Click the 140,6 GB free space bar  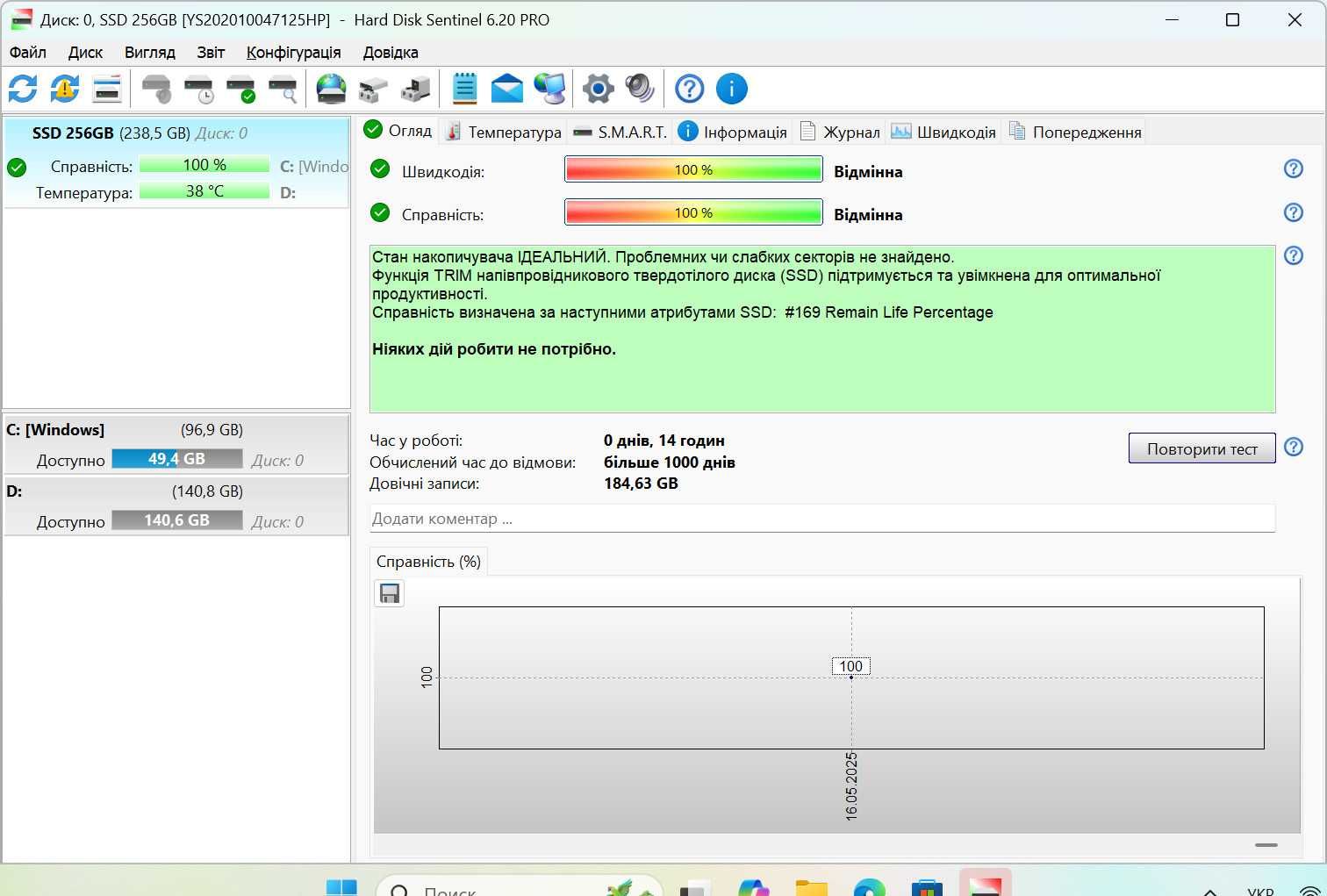[x=177, y=520]
